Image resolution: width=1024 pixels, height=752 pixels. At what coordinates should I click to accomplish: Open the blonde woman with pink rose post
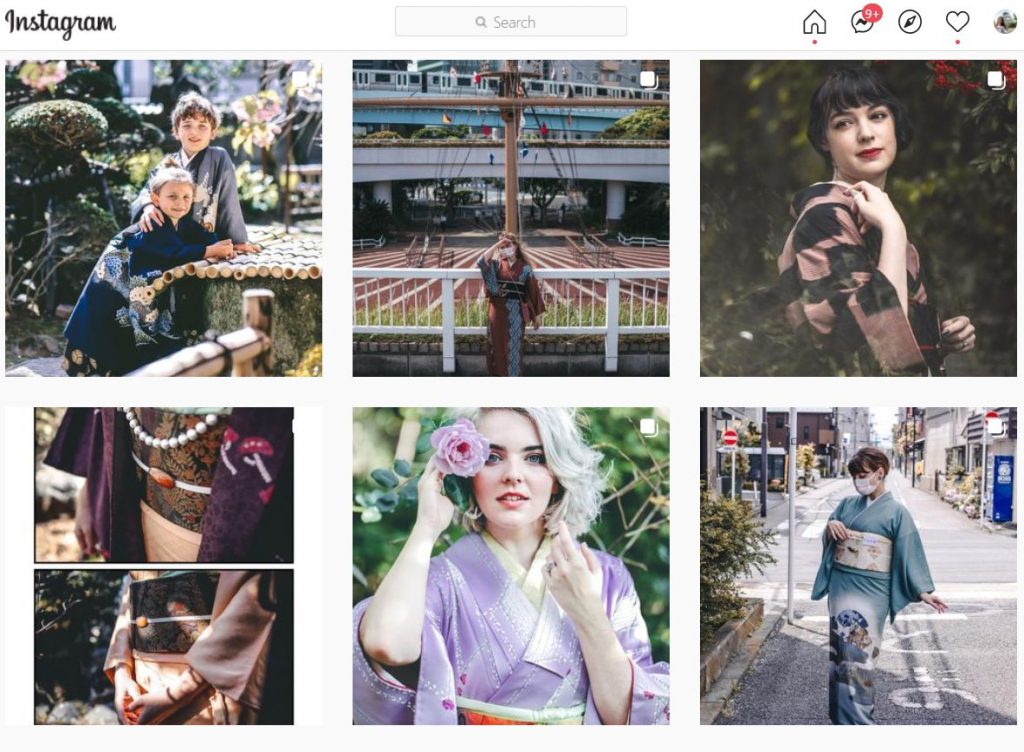511,566
